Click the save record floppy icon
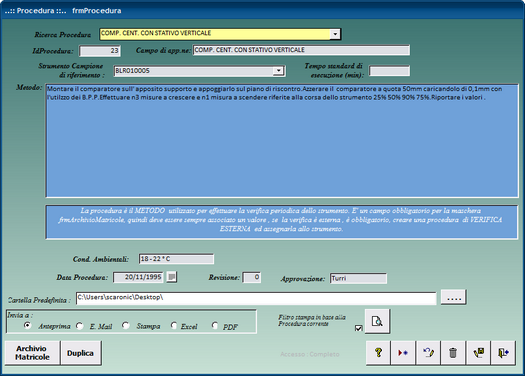This screenshot has height=376, width=525. coord(478,353)
